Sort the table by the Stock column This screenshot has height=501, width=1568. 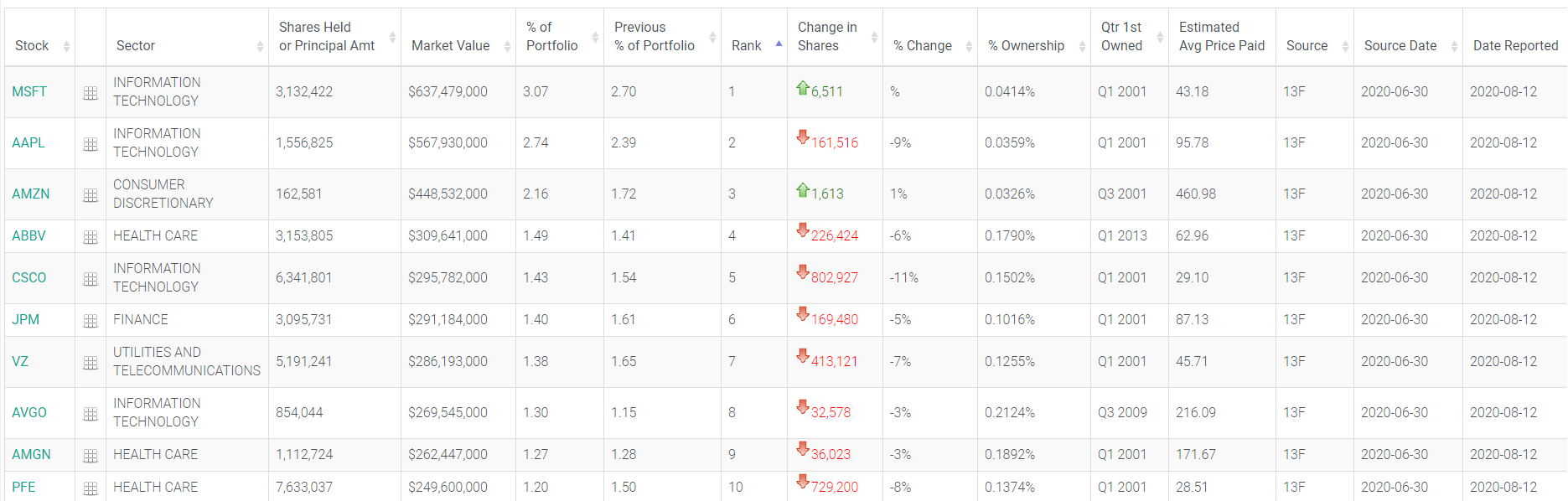coord(39,38)
